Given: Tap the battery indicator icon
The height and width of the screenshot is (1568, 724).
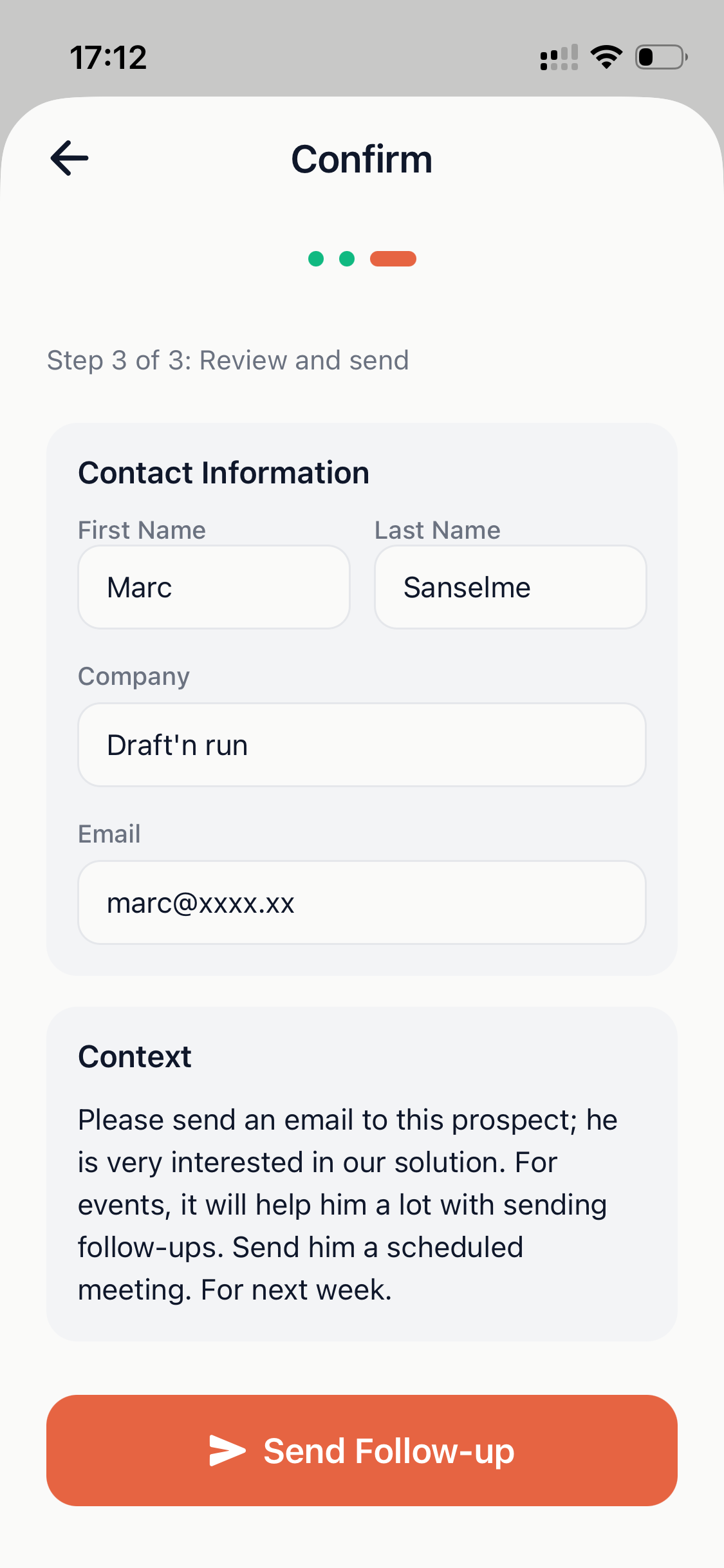Looking at the screenshot, I should [x=661, y=57].
